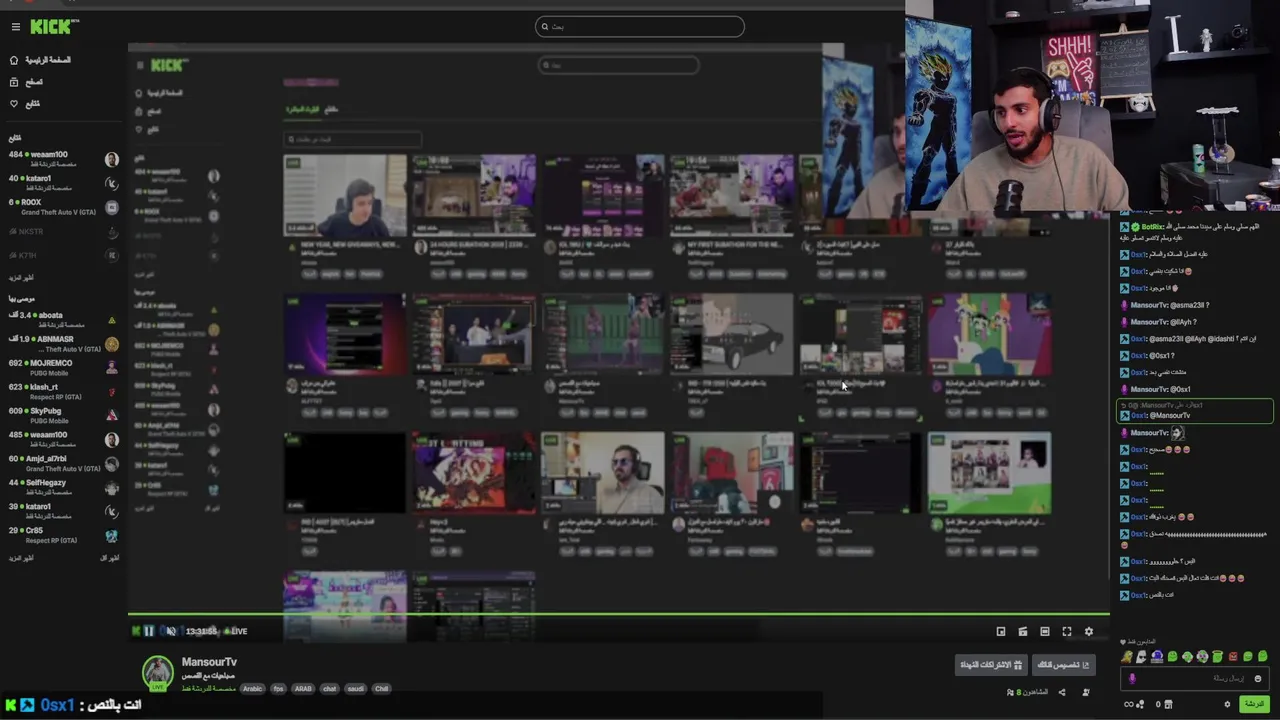The width and height of the screenshot is (1280, 720).
Task: Seek on the green stream progress bar
Action: click(x=618, y=614)
